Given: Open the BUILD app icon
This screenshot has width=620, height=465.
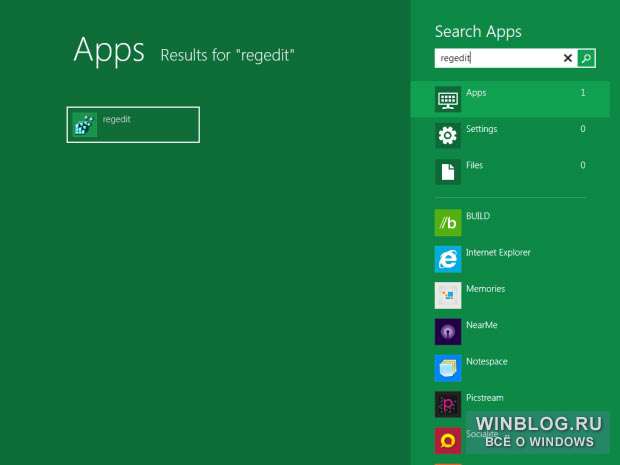Looking at the screenshot, I should coord(448,223).
